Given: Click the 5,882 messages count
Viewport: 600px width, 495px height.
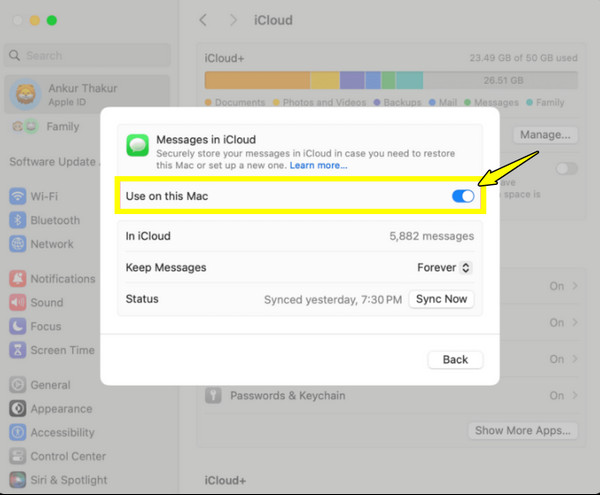Looking at the screenshot, I should tap(432, 236).
